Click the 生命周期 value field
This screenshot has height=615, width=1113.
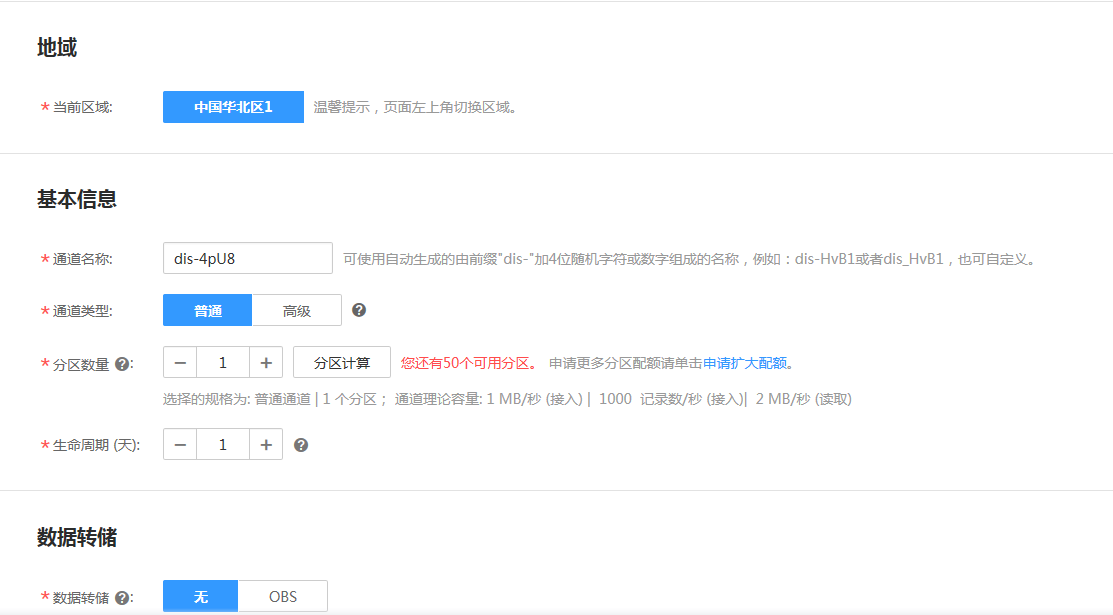[223, 445]
